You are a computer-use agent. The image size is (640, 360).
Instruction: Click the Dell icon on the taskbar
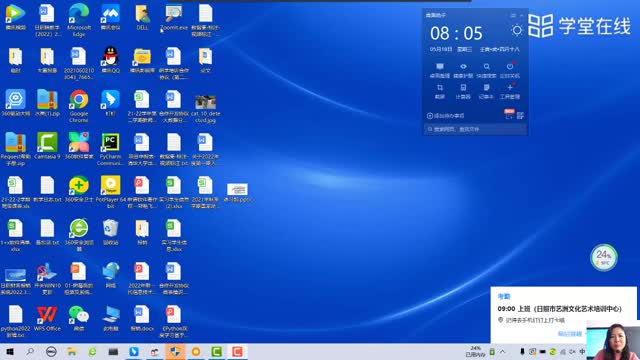pyautogui.click(x=51, y=352)
